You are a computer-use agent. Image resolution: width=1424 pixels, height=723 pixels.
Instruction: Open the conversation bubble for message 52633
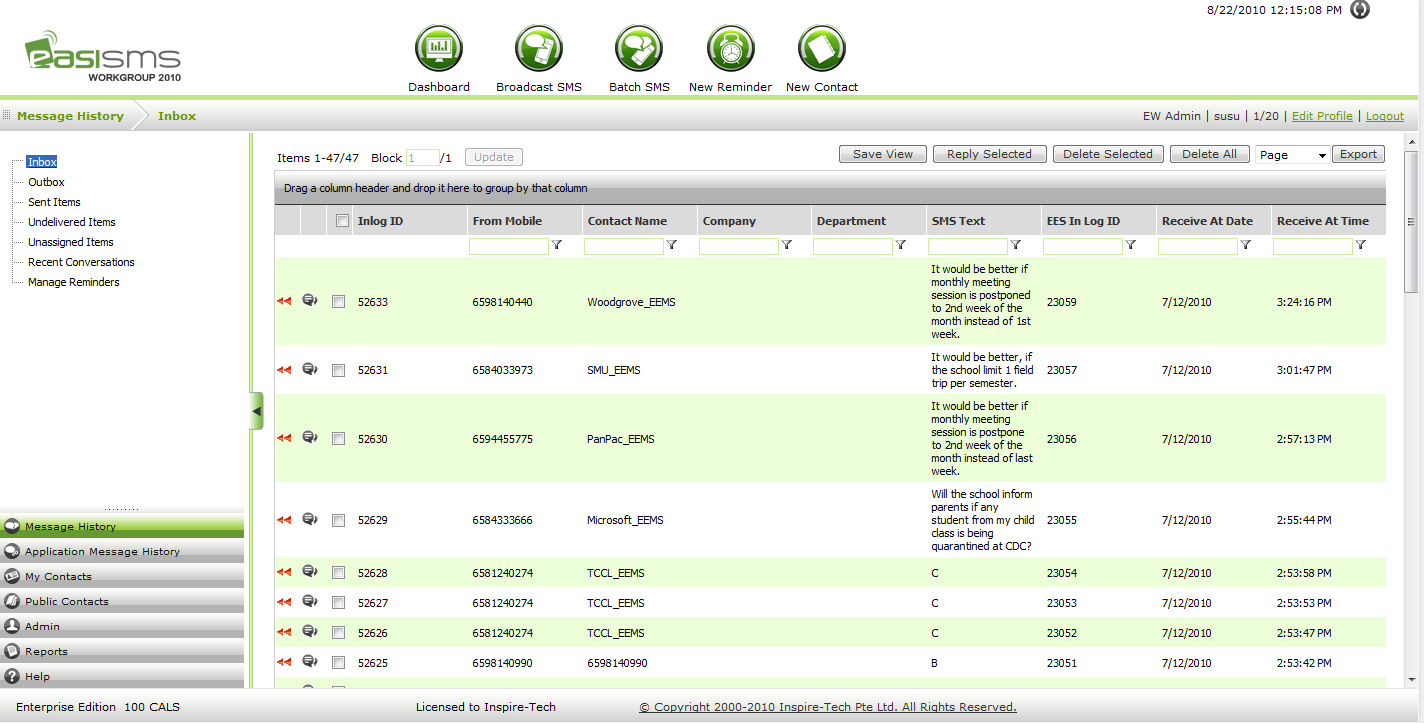(x=310, y=300)
